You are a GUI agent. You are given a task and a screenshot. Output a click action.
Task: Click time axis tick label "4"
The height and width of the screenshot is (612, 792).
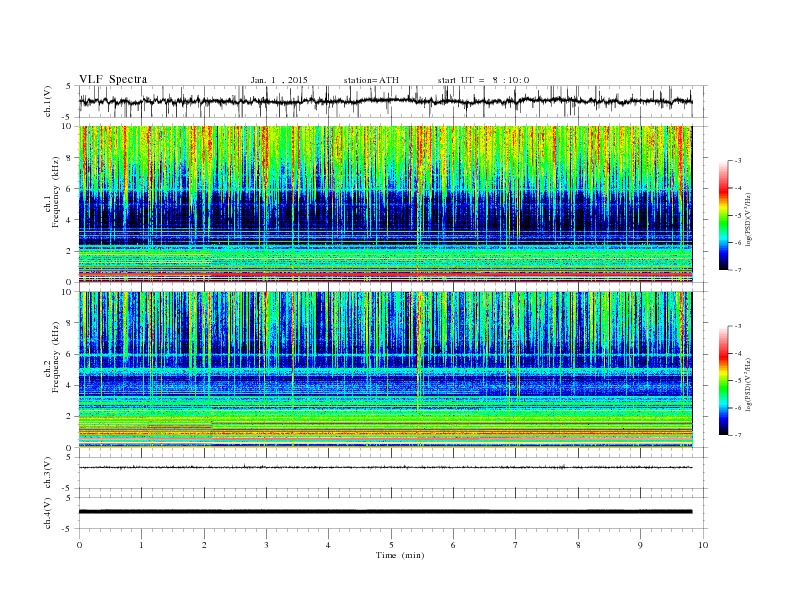(329, 545)
